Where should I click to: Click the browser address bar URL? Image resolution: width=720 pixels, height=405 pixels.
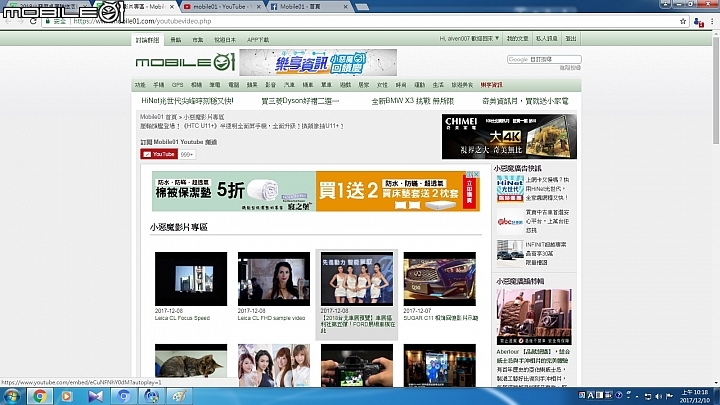pos(142,21)
